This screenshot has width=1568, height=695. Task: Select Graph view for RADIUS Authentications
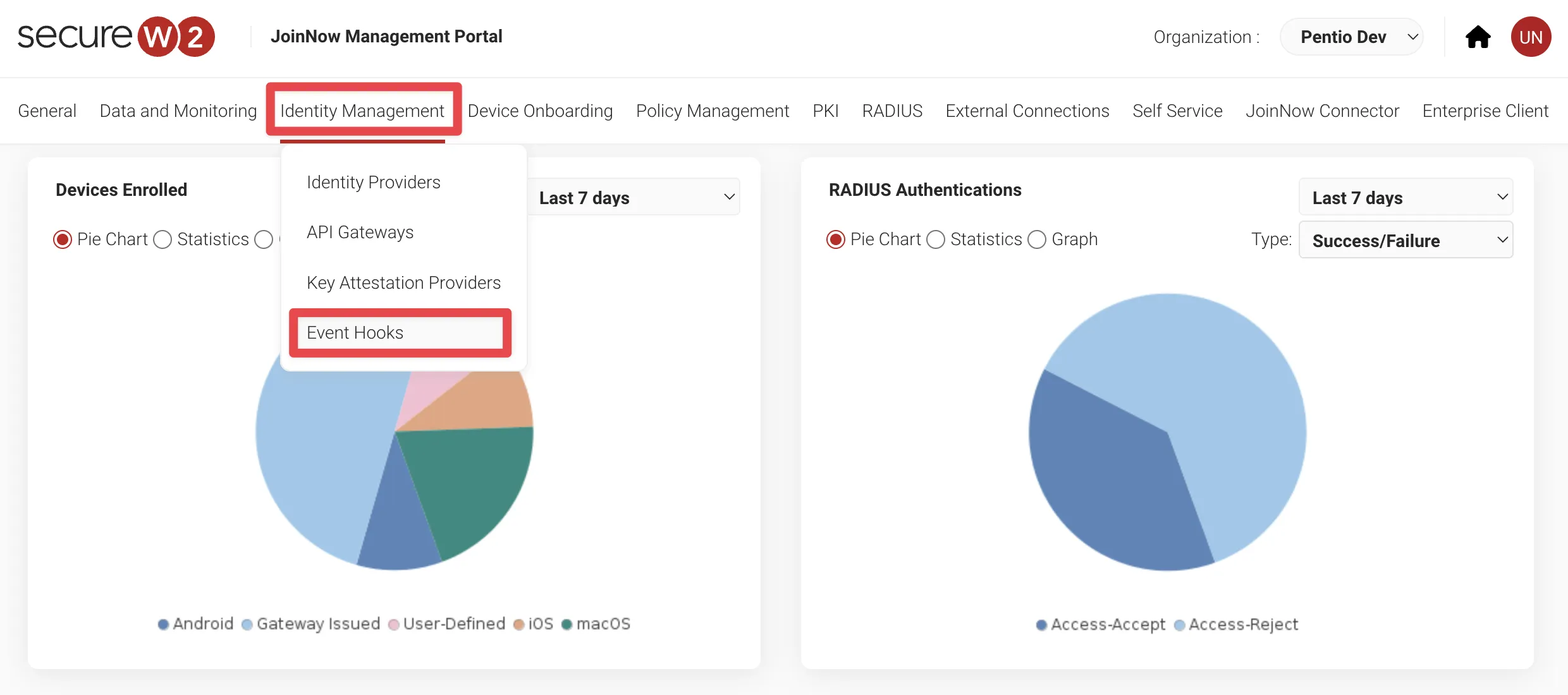coord(1037,239)
